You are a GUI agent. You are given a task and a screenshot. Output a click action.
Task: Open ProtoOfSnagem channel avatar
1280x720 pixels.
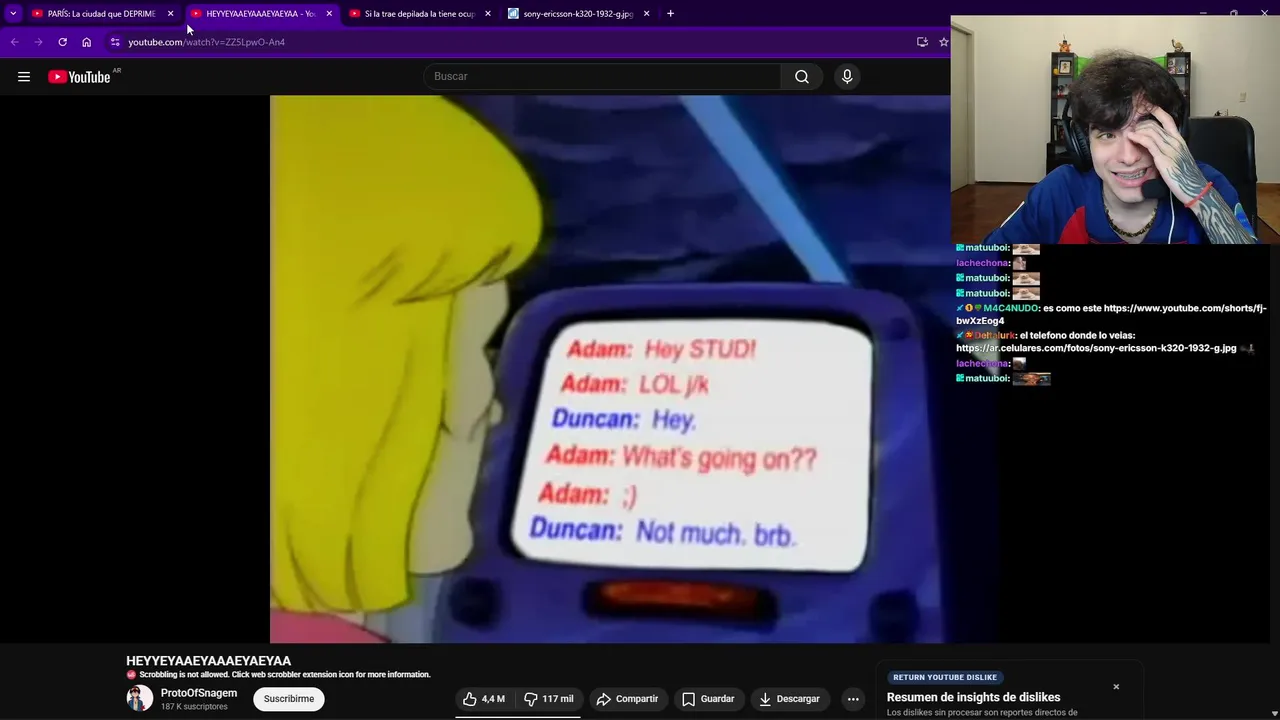tap(140, 698)
